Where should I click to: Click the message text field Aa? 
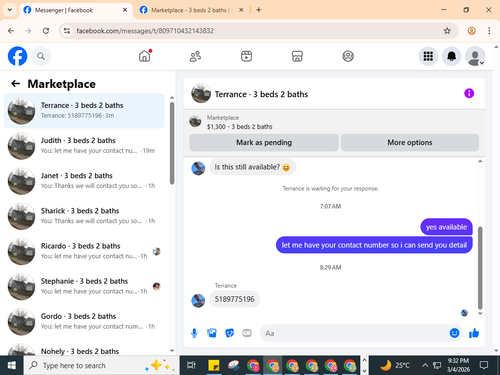[x=353, y=333]
